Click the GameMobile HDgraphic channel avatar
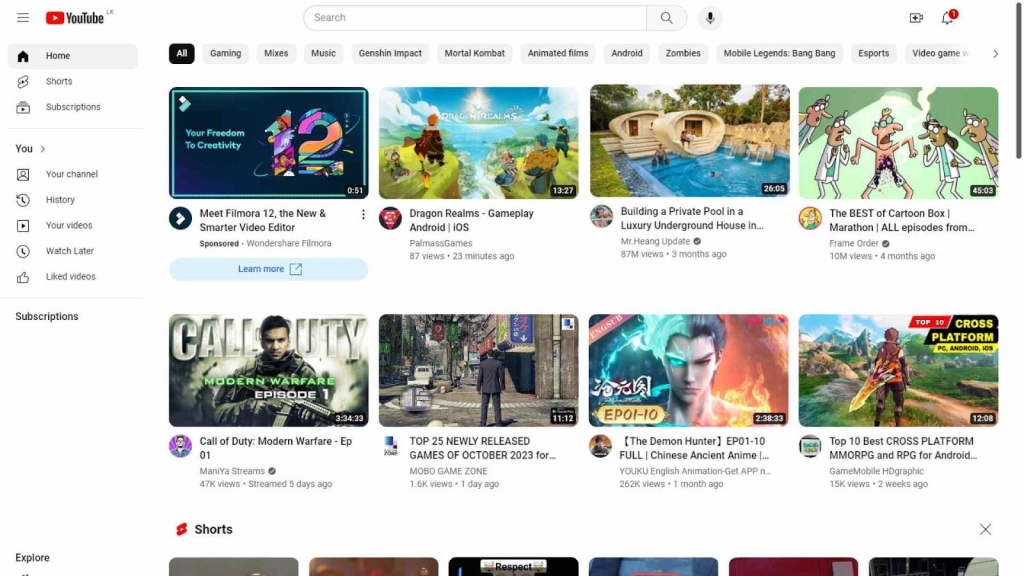Image resolution: width=1024 pixels, height=576 pixels. point(810,446)
